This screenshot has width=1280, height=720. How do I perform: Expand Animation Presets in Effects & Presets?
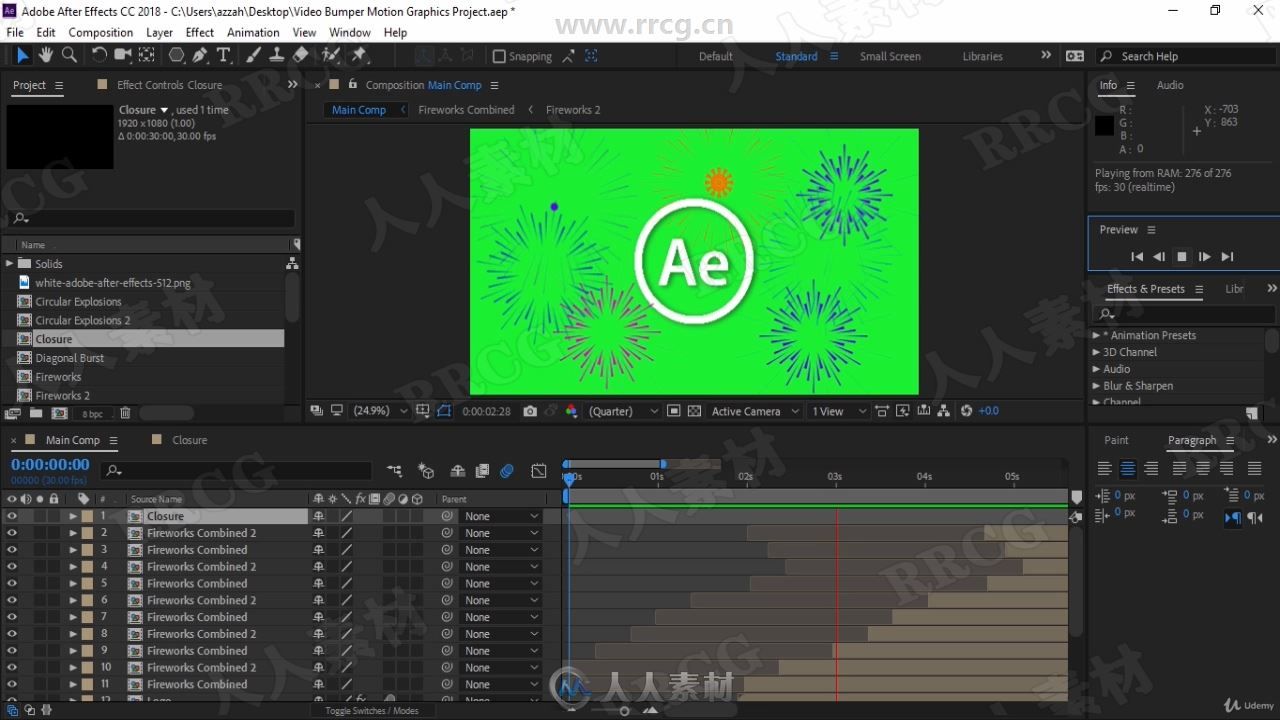pyautogui.click(x=1096, y=336)
